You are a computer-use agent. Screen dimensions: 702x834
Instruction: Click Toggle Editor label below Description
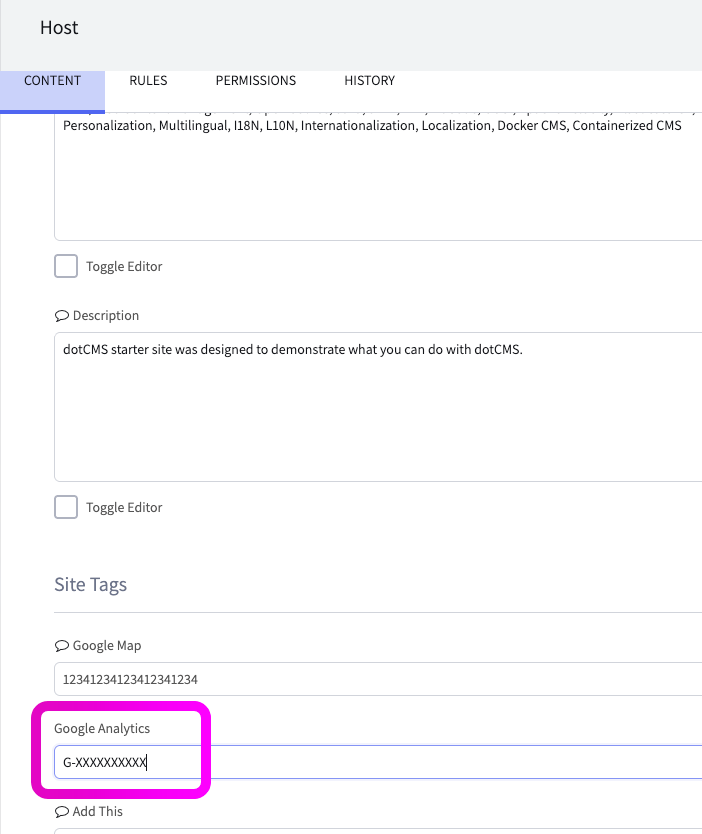point(124,508)
